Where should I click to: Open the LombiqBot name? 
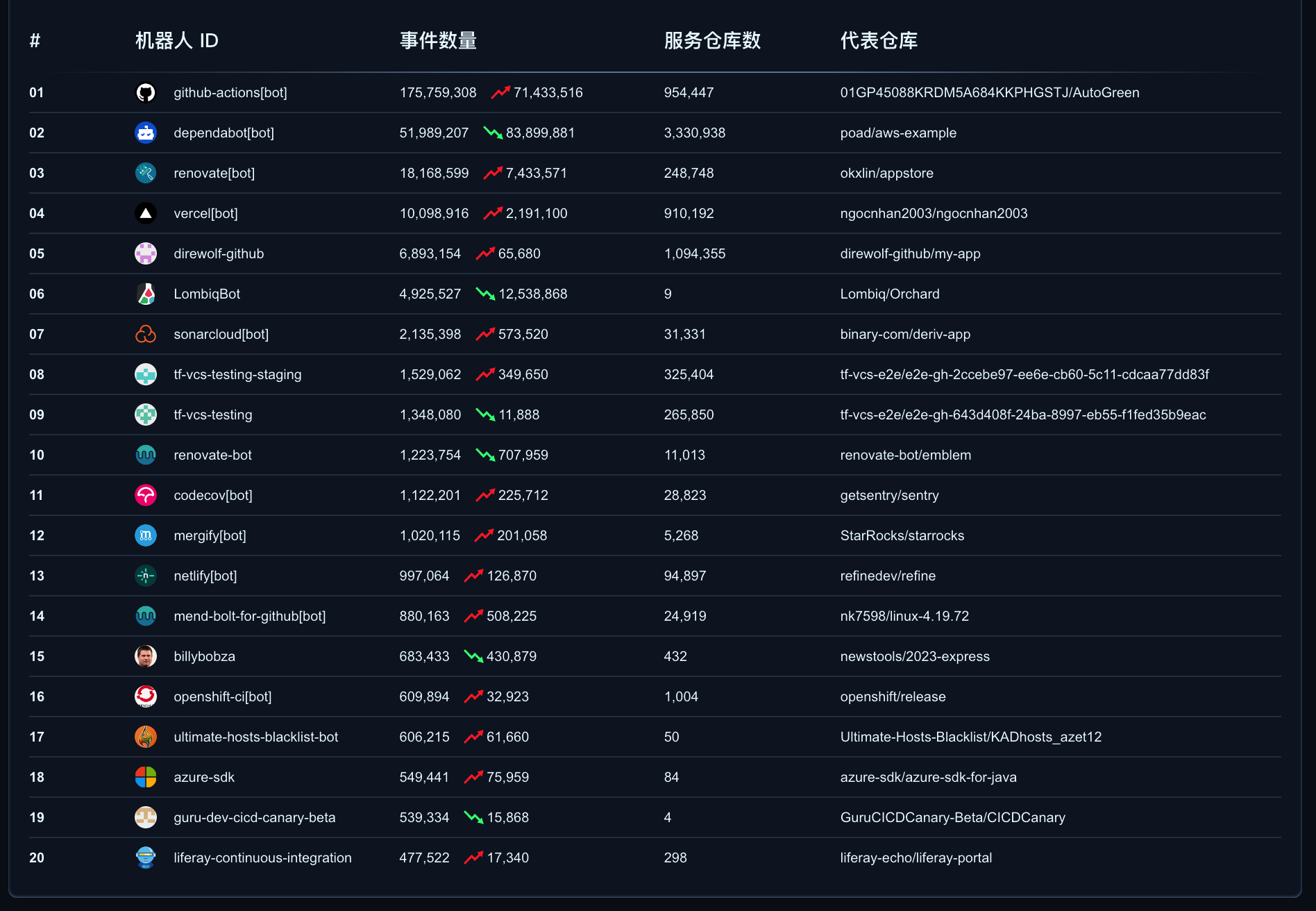207,294
